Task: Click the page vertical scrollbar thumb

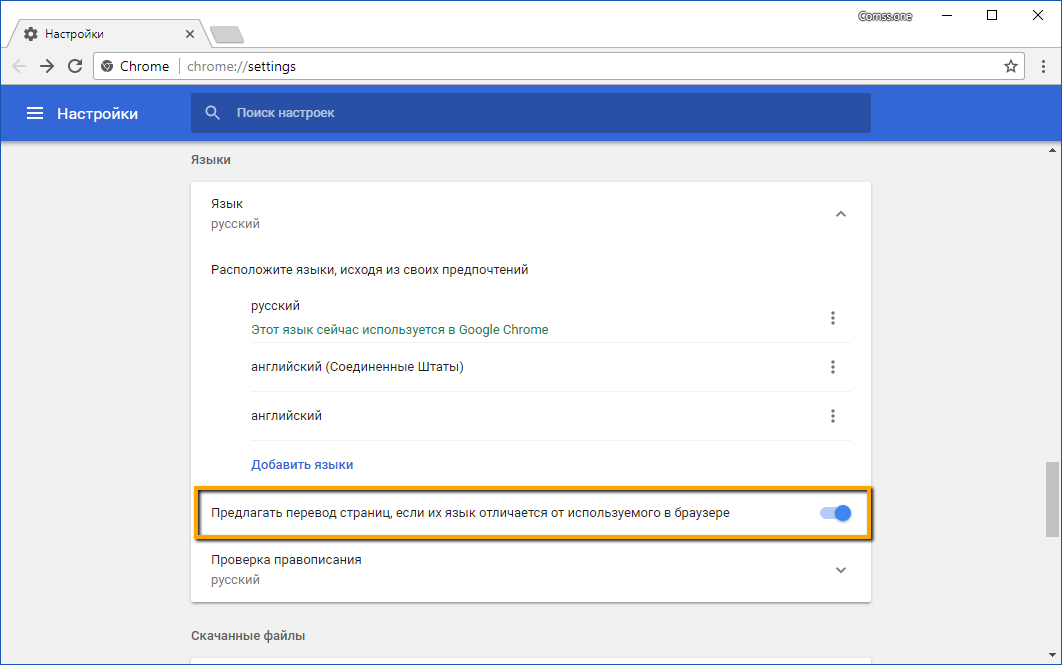Action: 1053,500
